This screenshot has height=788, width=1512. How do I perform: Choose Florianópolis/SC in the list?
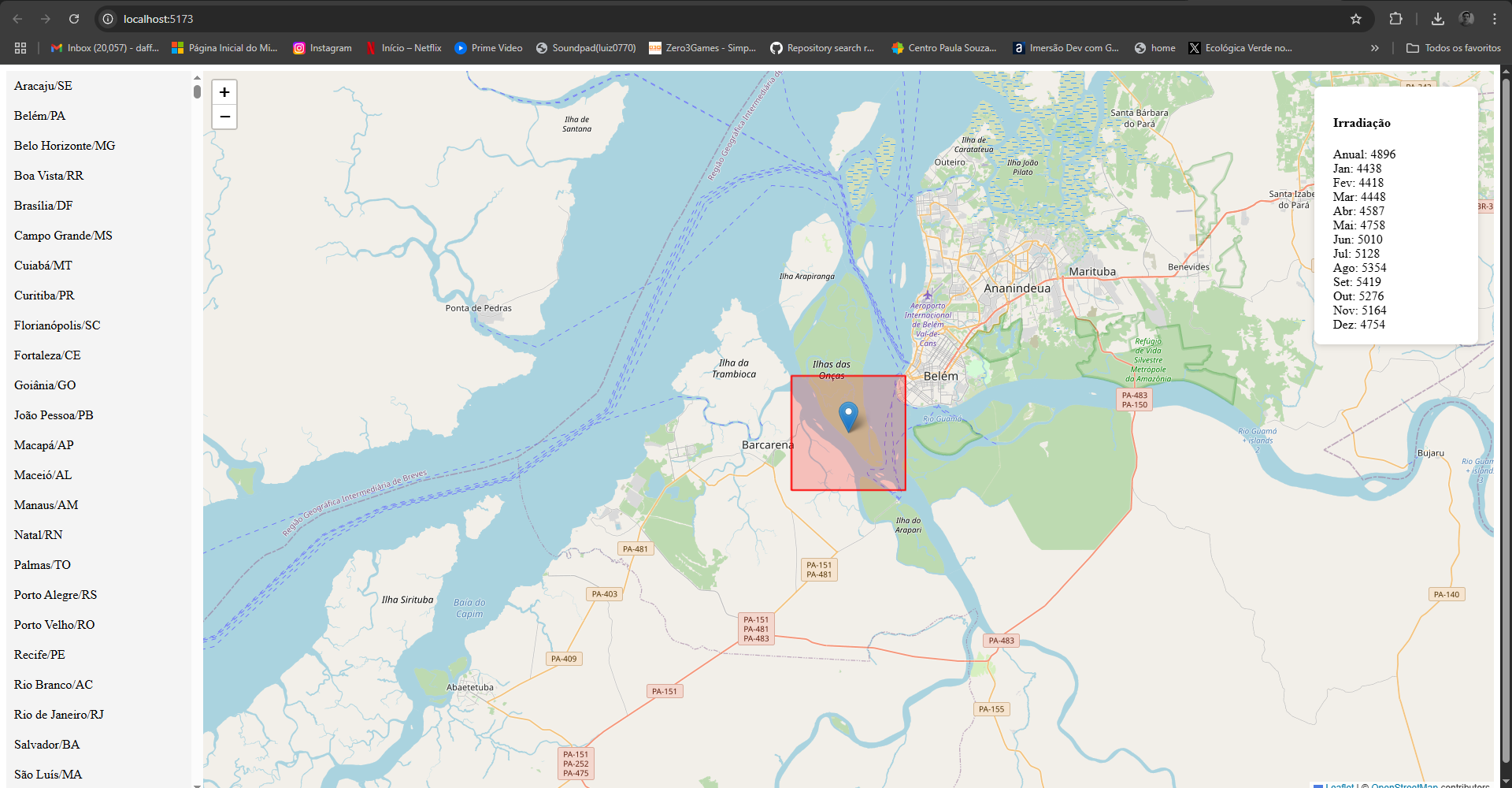[x=98, y=325]
